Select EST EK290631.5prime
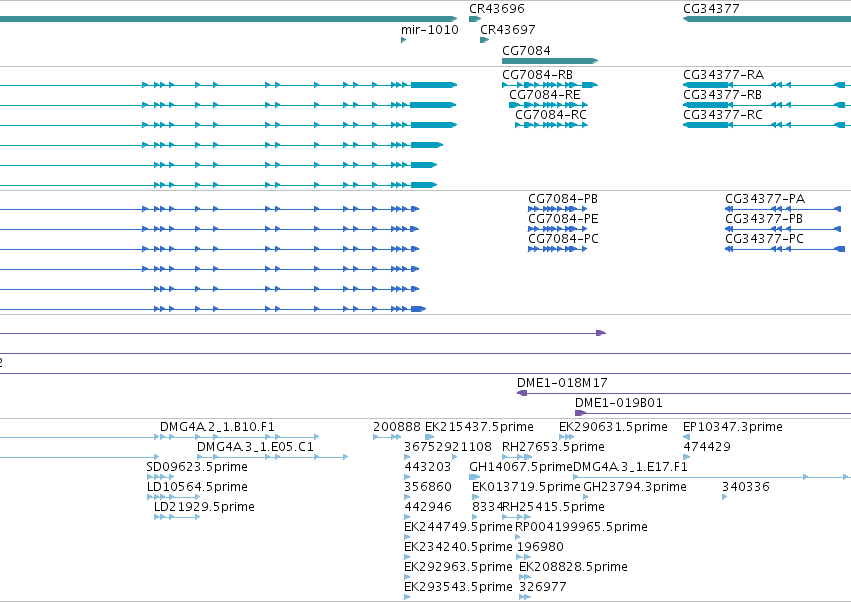Viewport: 851px width, 602px height. (613, 427)
